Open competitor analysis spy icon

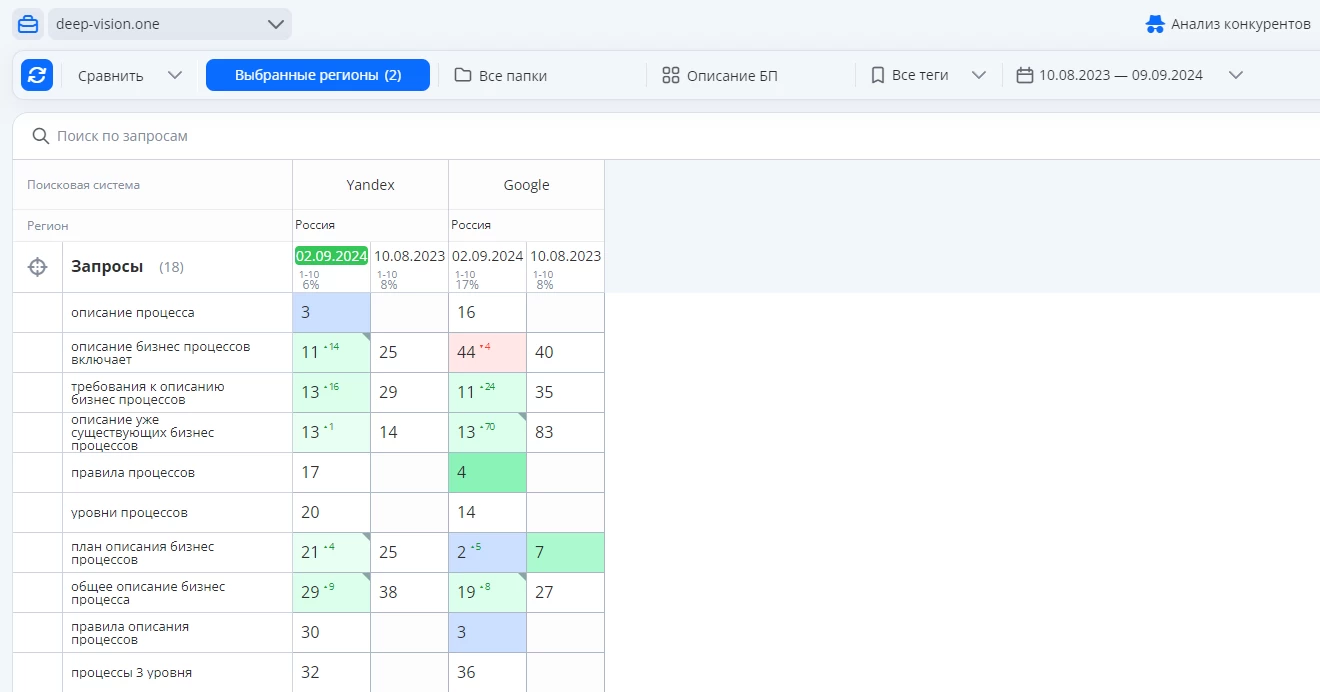[x=1155, y=24]
